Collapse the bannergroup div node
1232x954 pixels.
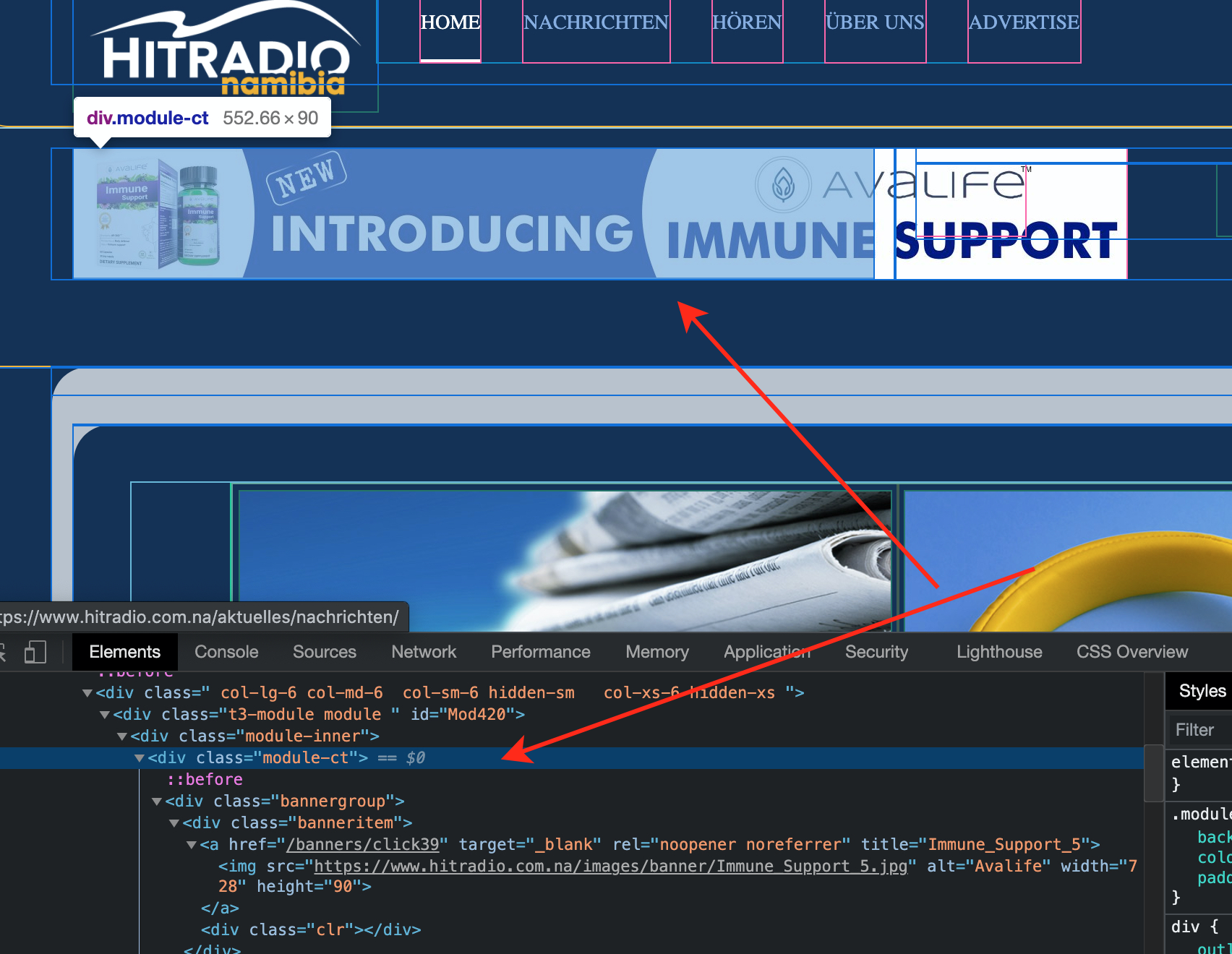[x=157, y=802]
